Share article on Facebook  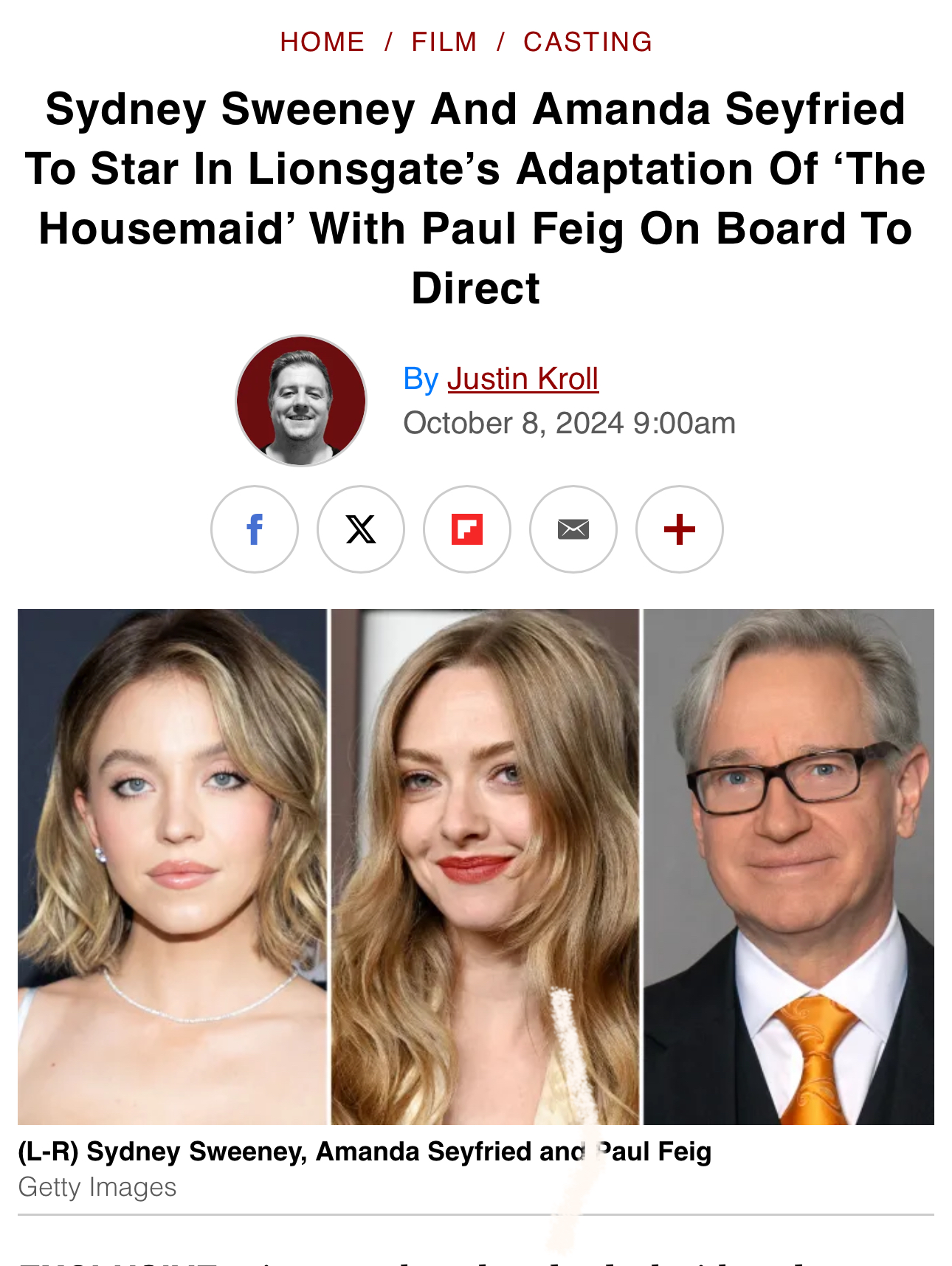pyautogui.click(x=255, y=529)
